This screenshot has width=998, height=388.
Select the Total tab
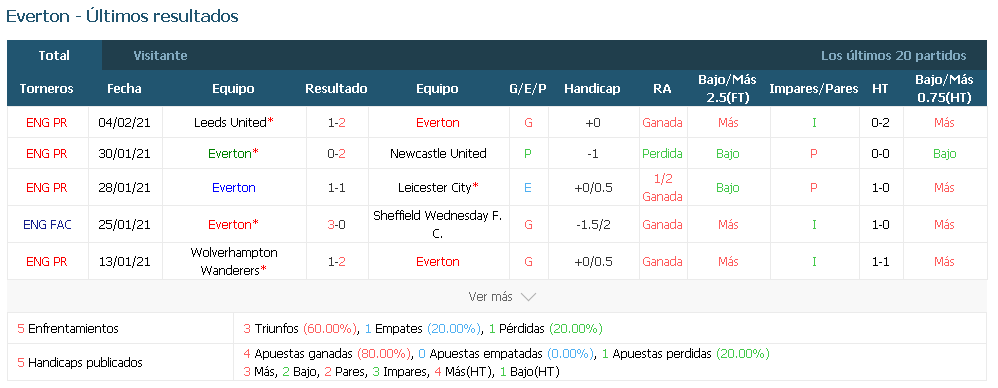(x=54, y=55)
